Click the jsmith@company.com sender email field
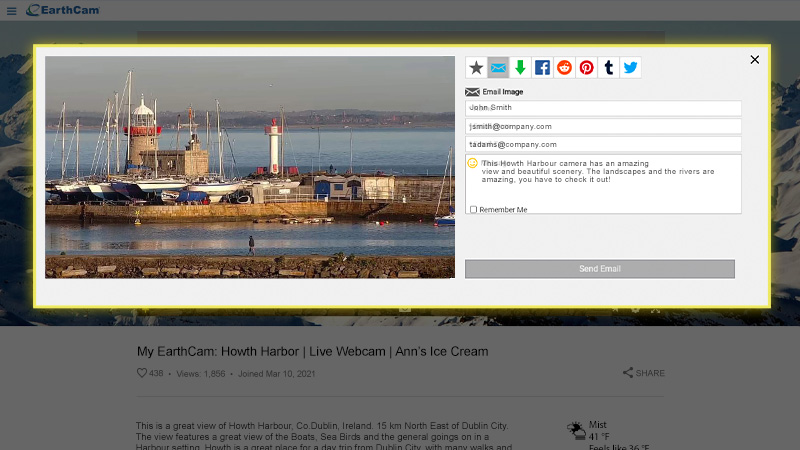Screen dimensions: 800x450 [x=603, y=126]
